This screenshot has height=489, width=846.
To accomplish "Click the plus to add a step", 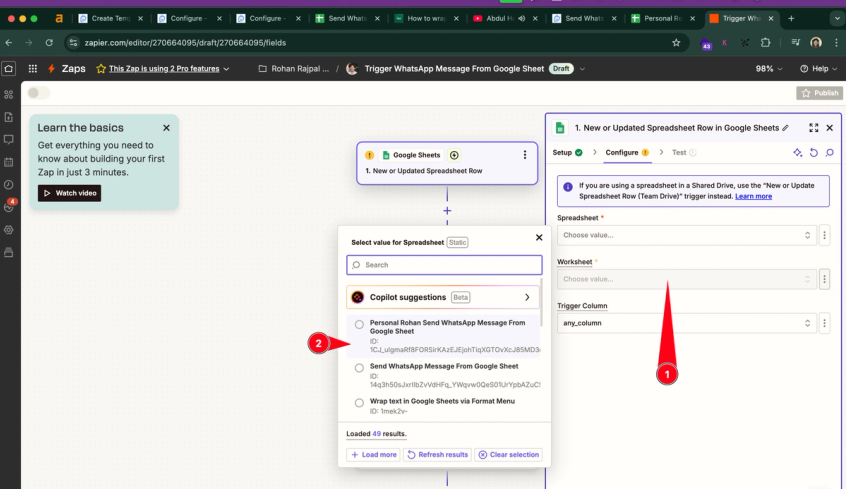I will coord(447,211).
